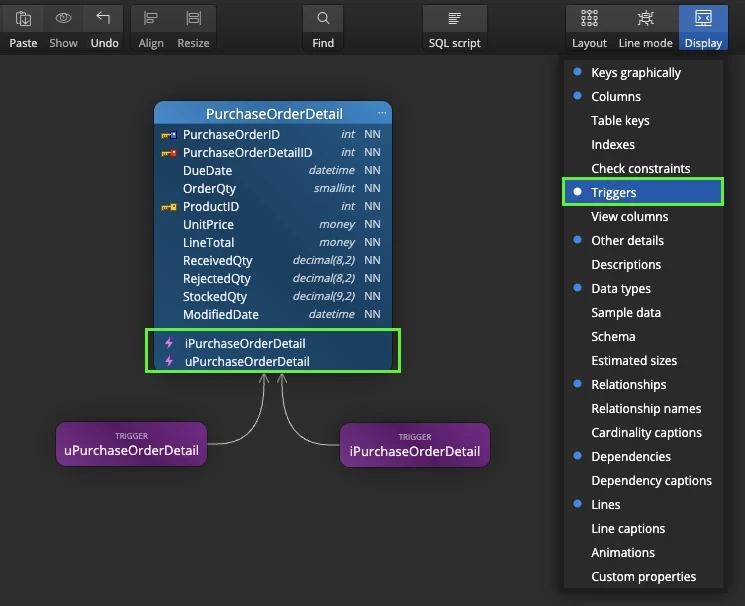Screen dimensions: 745x606
Task: Click the Undo arrow icon
Action: (103, 18)
